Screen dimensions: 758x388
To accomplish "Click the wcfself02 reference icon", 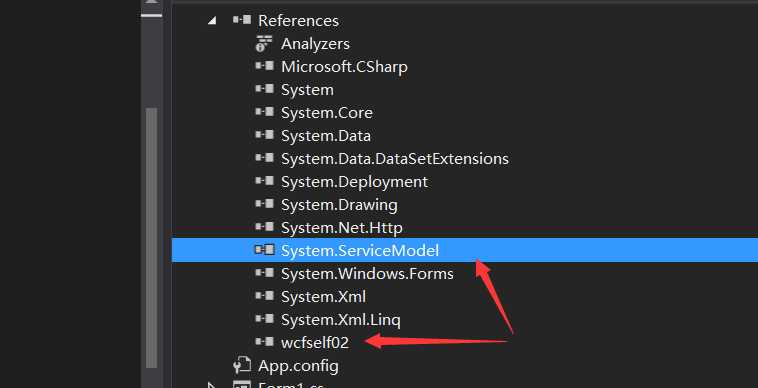I will [264, 342].
